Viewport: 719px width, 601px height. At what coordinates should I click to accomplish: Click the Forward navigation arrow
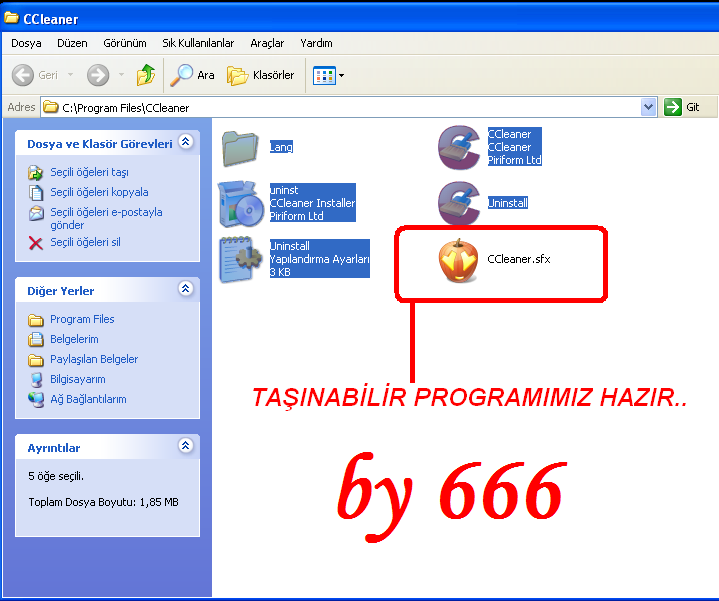(x=98, y=75)
